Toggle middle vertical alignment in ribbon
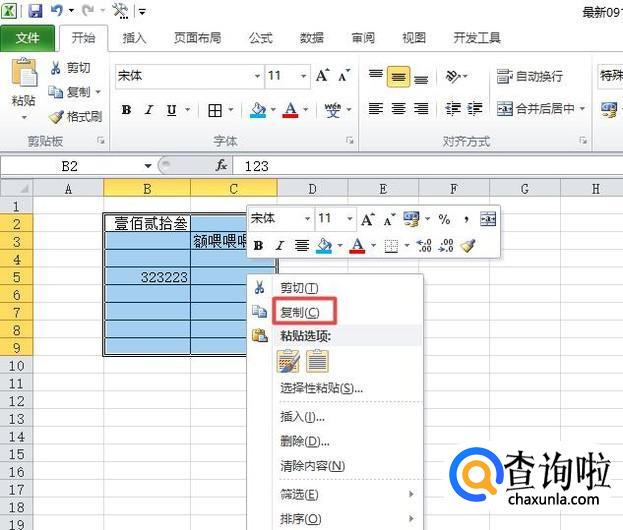 [x=398, y=77]
